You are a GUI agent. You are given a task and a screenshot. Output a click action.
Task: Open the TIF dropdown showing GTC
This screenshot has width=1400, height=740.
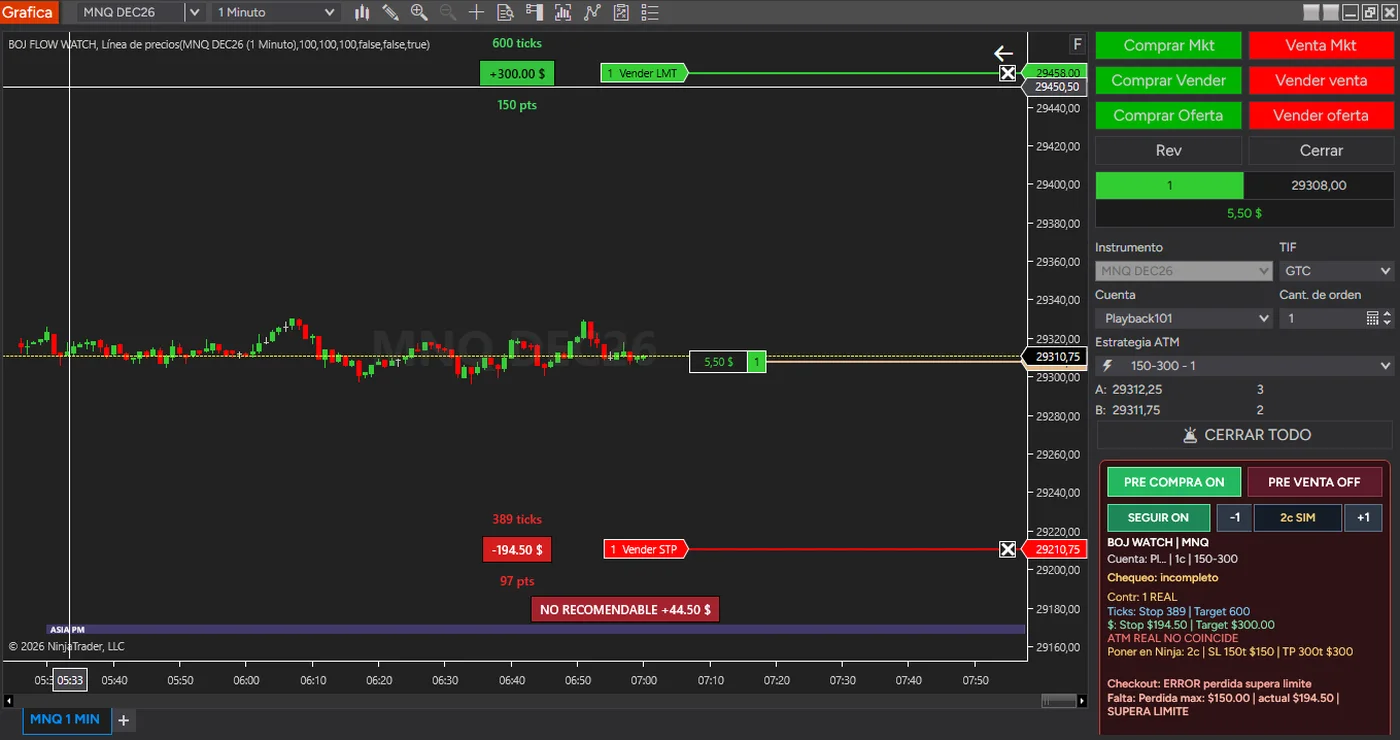(1336, 271)
